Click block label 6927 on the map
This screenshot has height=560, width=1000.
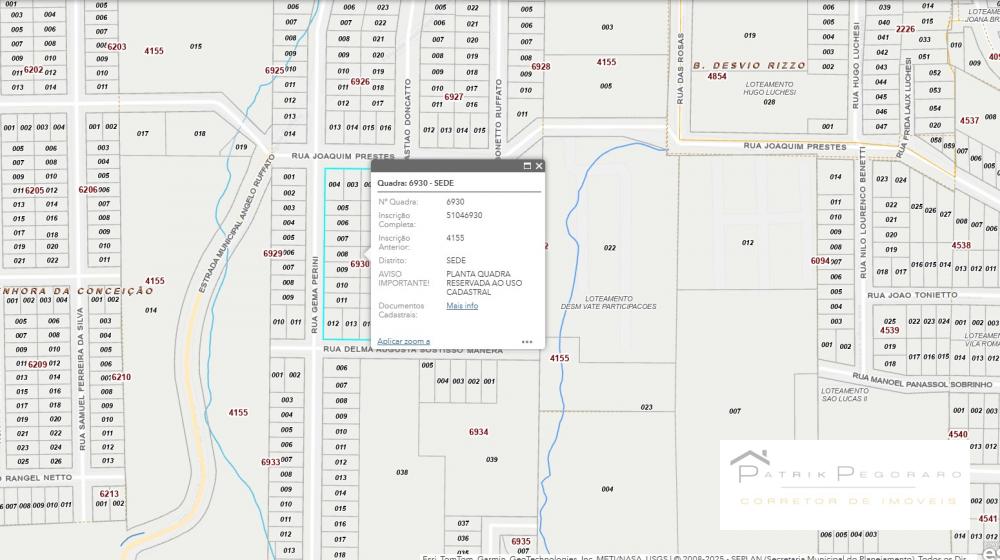454,97
